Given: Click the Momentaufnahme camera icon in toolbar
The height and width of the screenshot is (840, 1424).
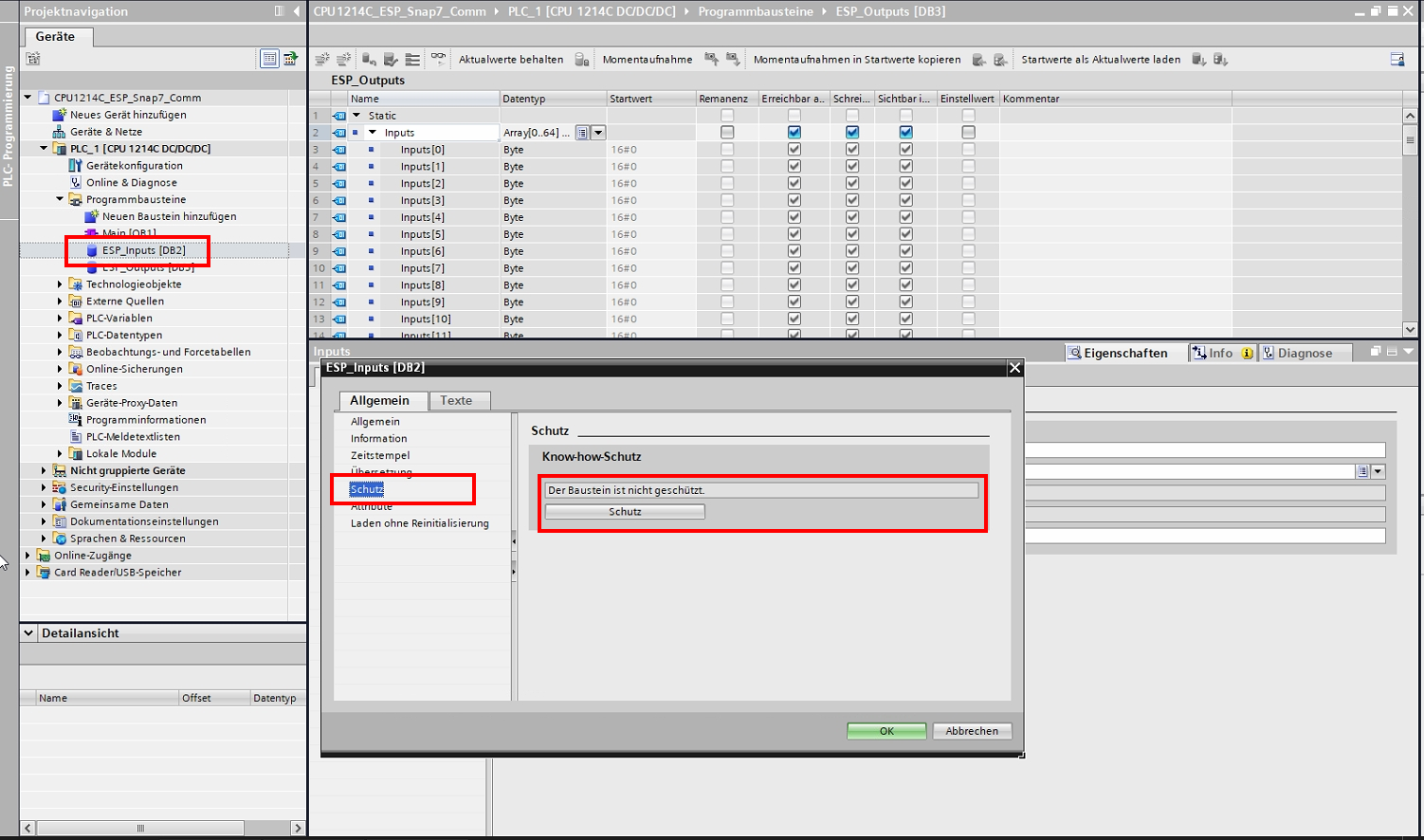Looking at the screenshot, I should [x=583, y=60].
